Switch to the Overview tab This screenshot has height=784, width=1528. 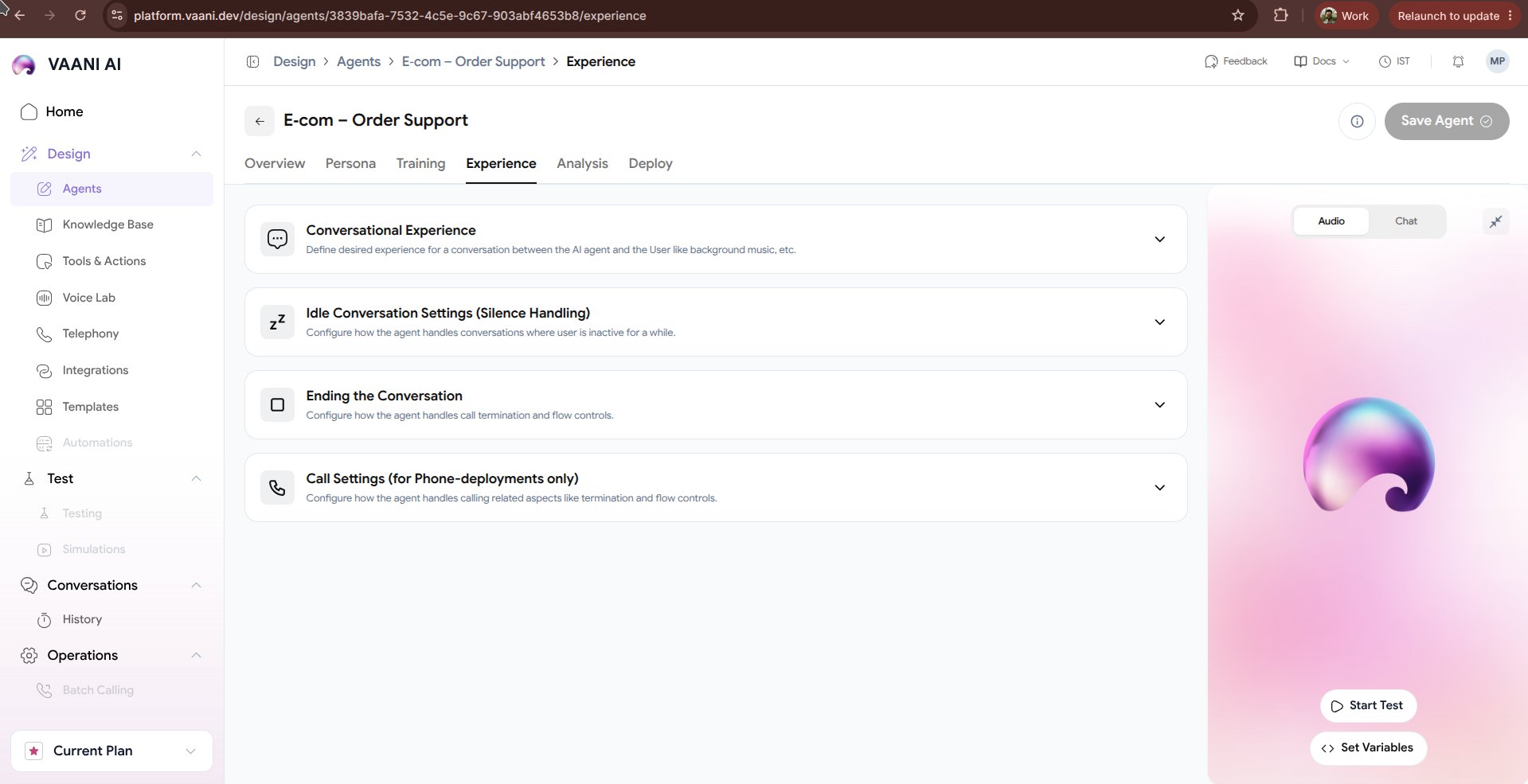(275, 163)
